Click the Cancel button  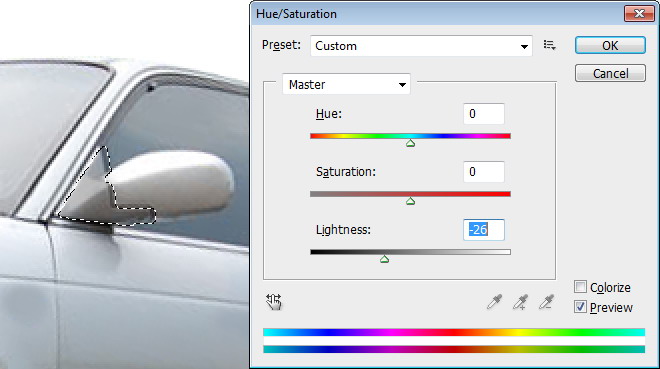610,74
